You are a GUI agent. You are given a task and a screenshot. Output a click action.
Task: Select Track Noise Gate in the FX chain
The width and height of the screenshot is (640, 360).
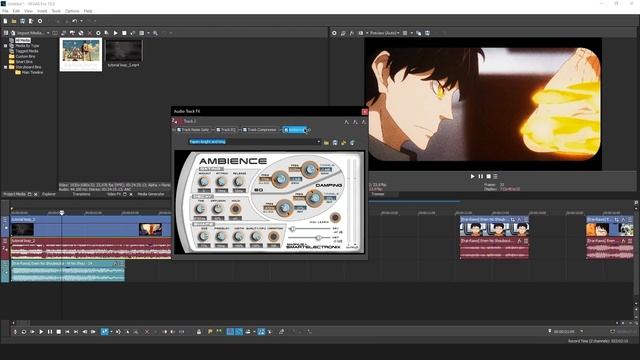[x=195, y=130]
